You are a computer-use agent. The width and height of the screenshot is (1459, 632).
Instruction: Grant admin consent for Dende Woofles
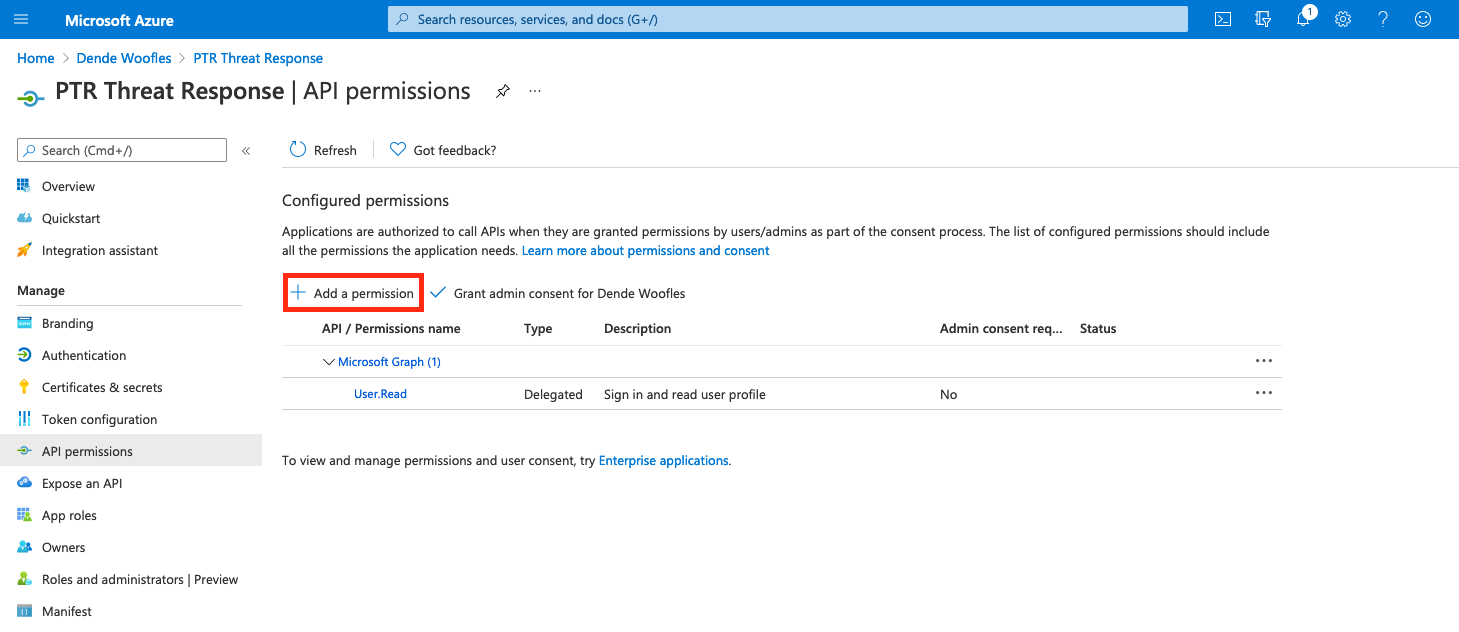pos(558,293)
